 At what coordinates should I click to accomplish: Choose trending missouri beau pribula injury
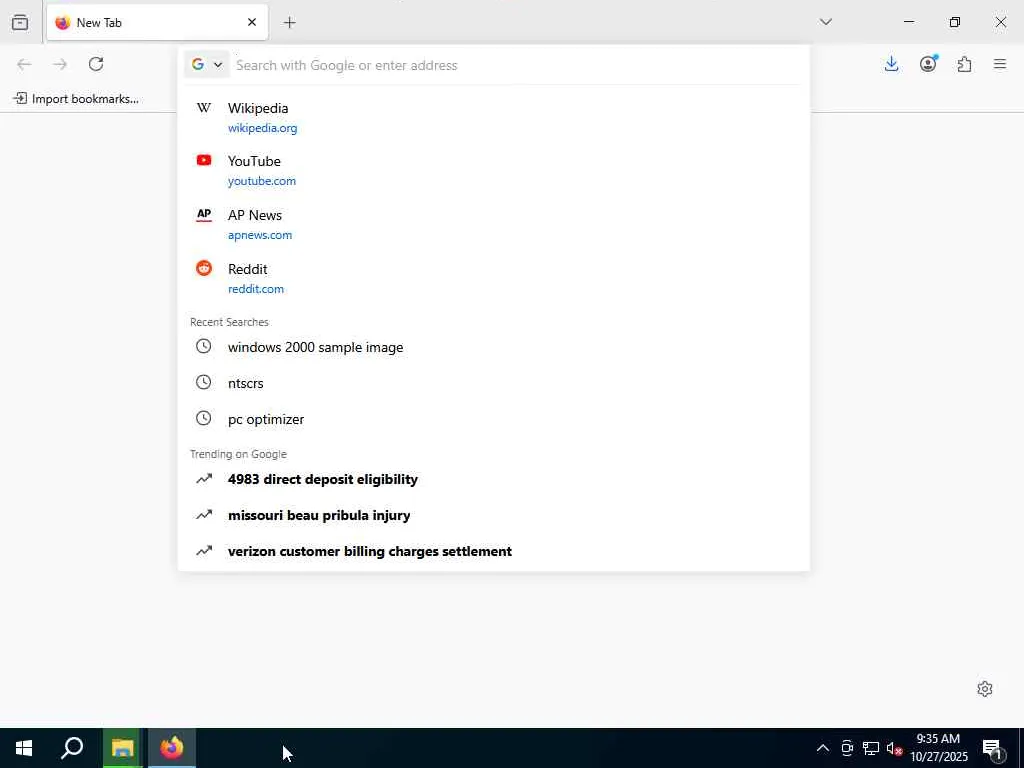click(493, 515)
